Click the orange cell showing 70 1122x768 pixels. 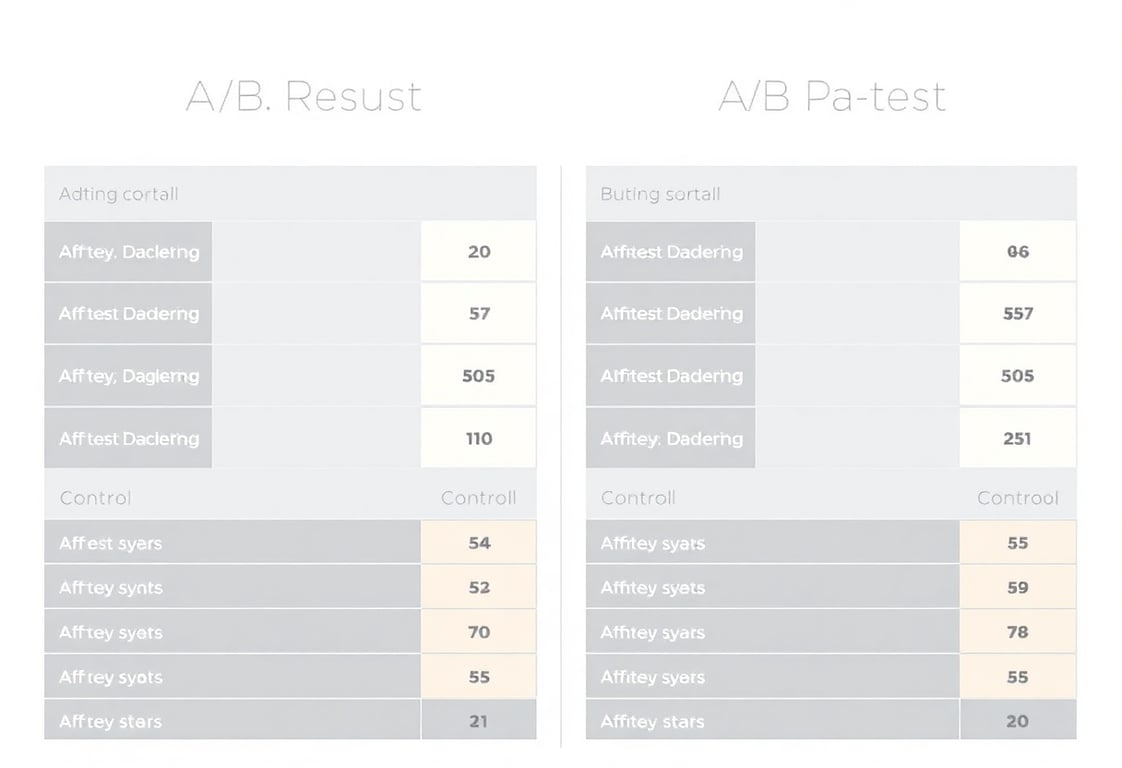click(x=479, y=632)
